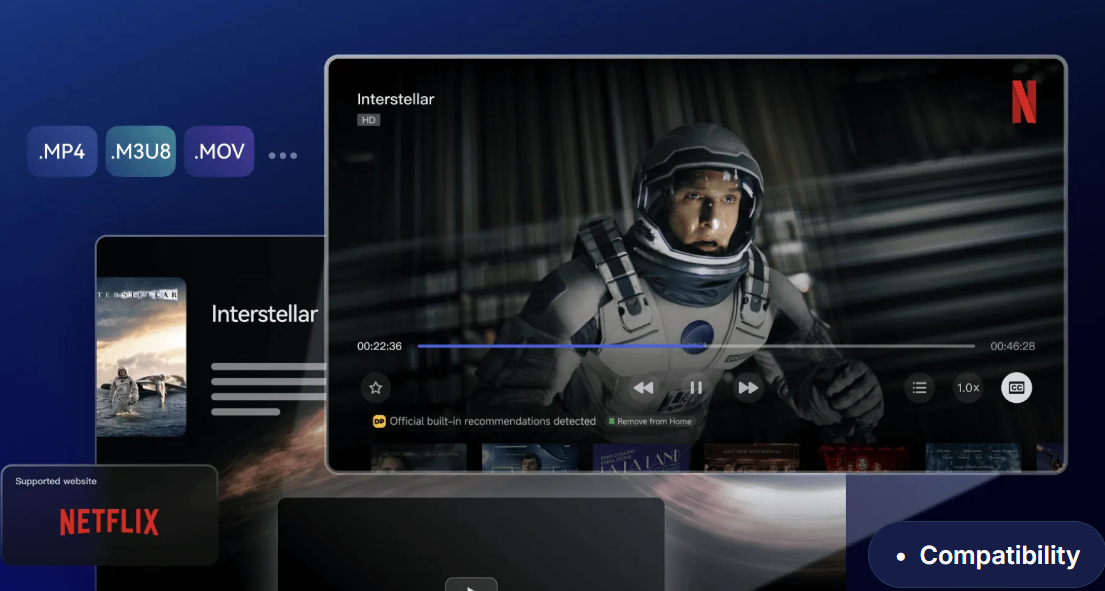This screenshot has width=1105, height=591.
Task: Click the star favorite icon
Action: tap(374, 387)
